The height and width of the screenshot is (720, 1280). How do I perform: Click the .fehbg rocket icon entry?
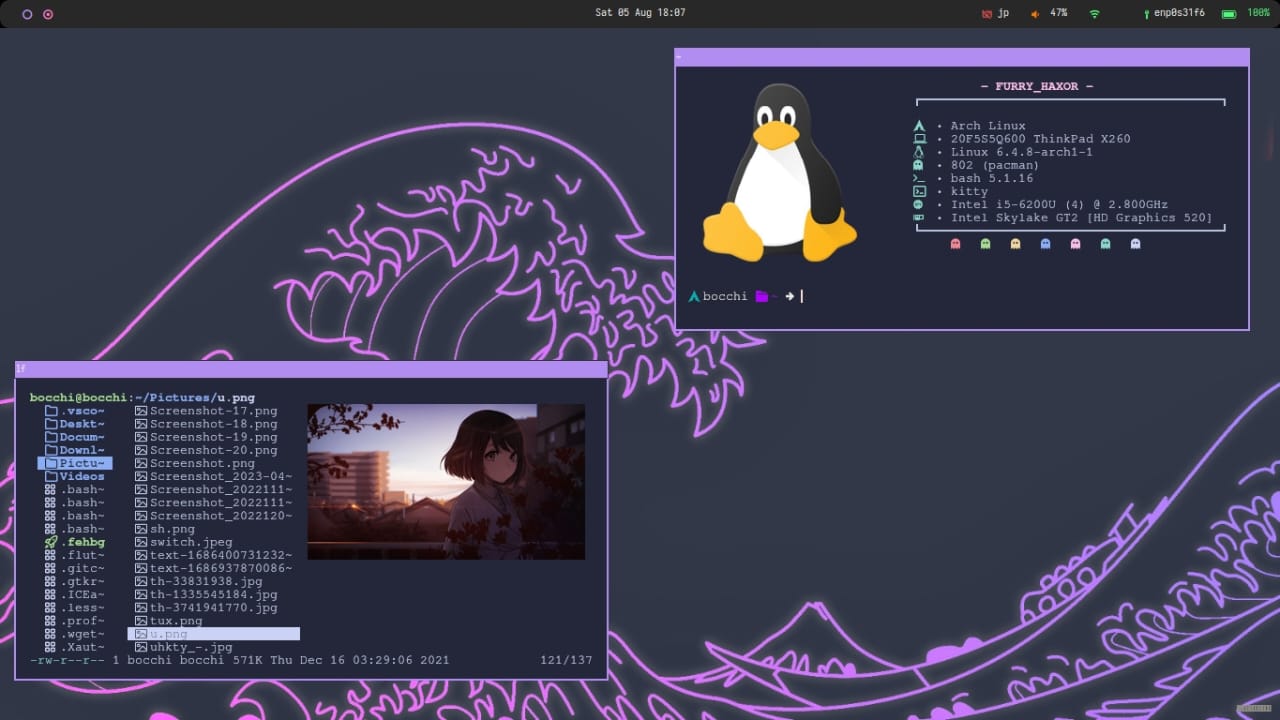click(x=75, y=542)
